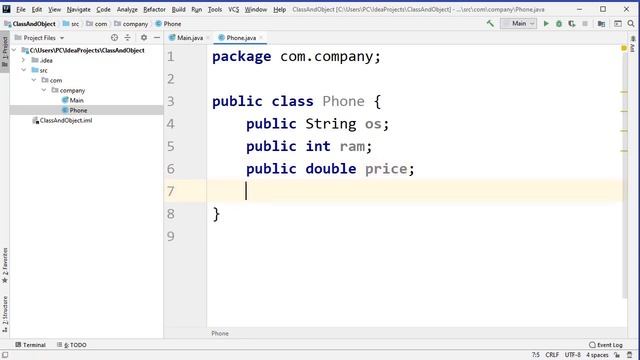Open the Build menu
The image size is (640, 360).
[x=178, y=9]
